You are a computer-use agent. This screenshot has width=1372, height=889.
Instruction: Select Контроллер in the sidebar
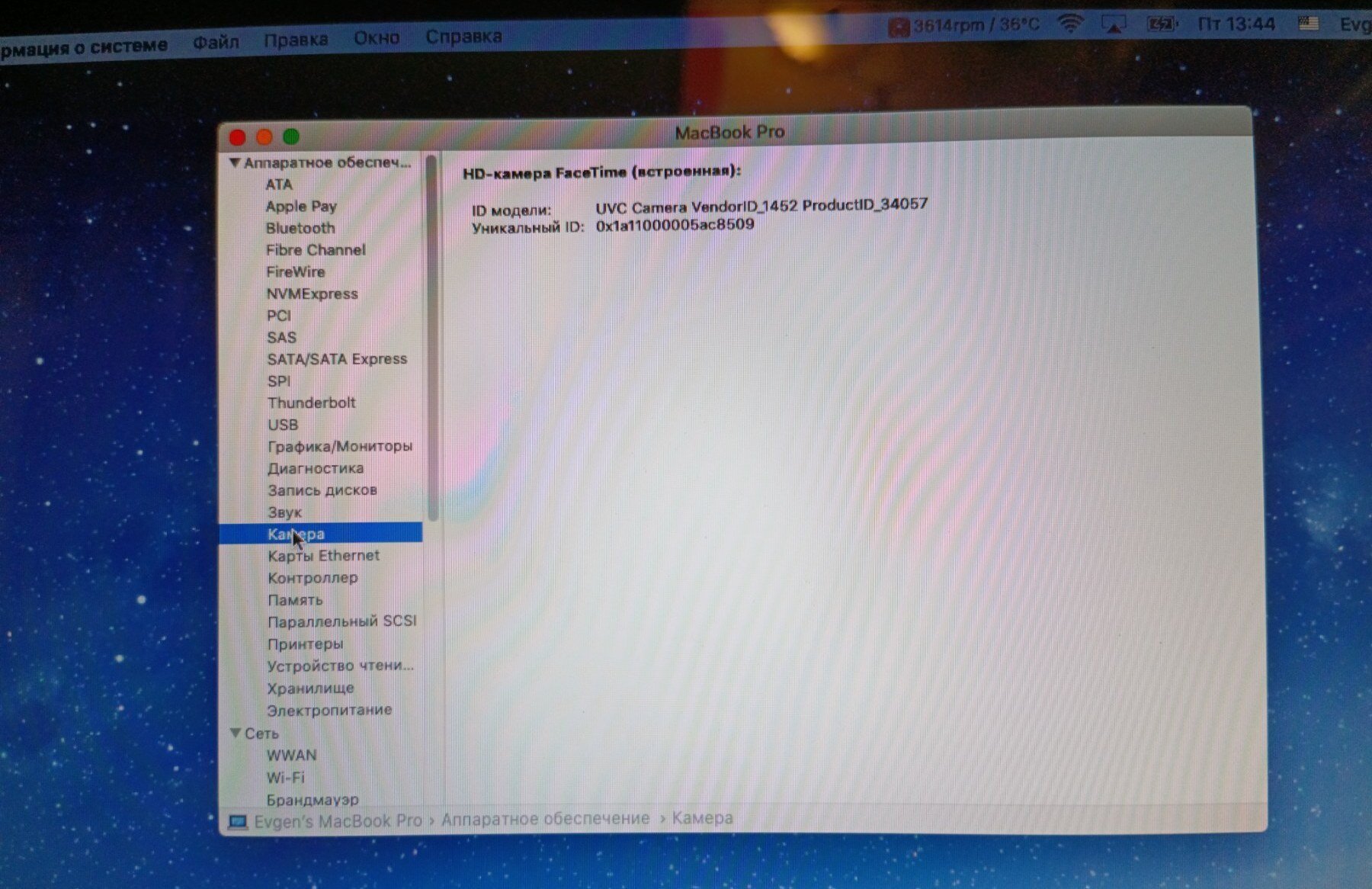(313, 578)
